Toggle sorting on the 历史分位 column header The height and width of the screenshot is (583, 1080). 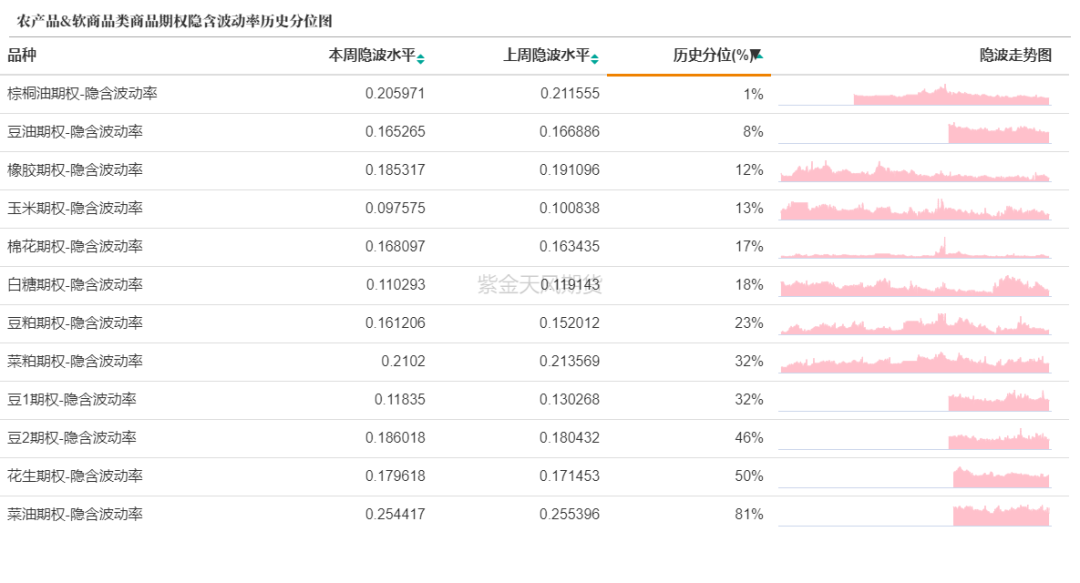click(710, 55)
